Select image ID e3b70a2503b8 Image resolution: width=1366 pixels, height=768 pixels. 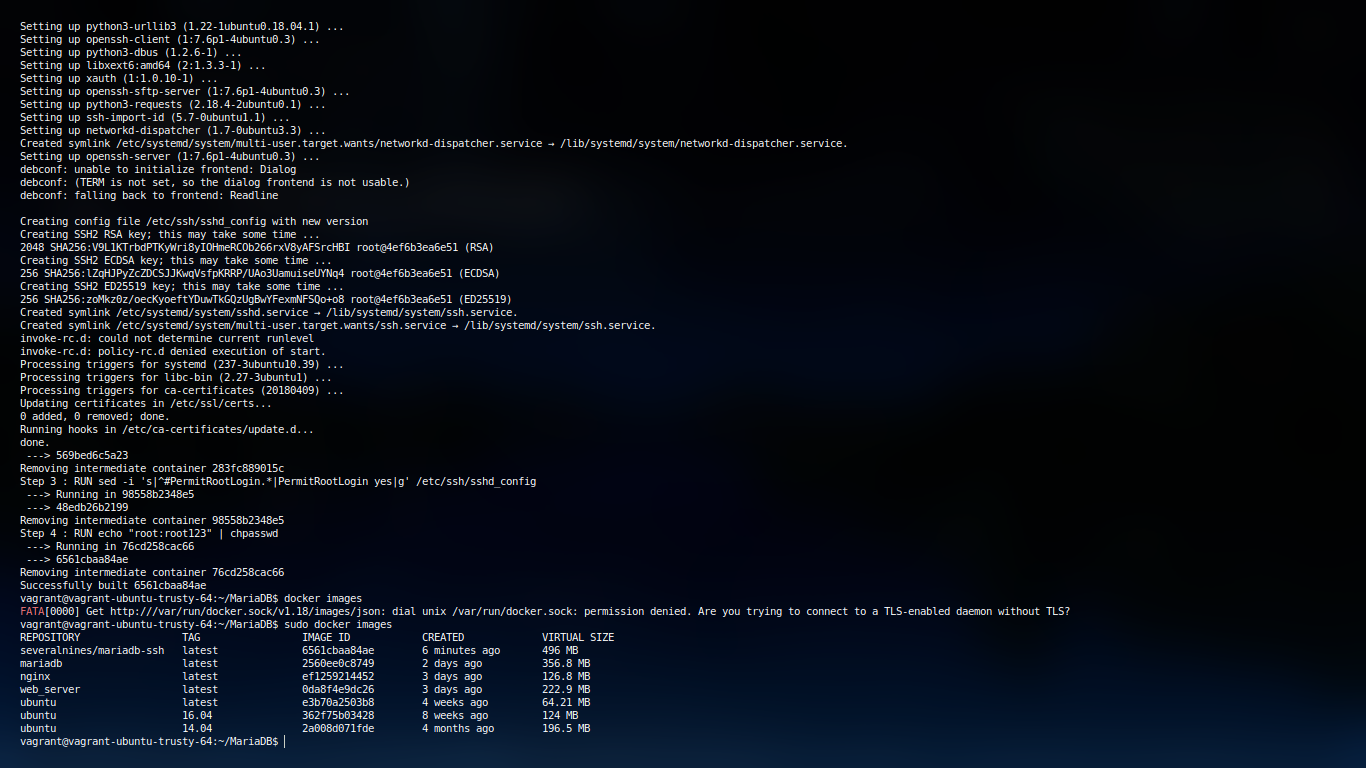point(338,703)
